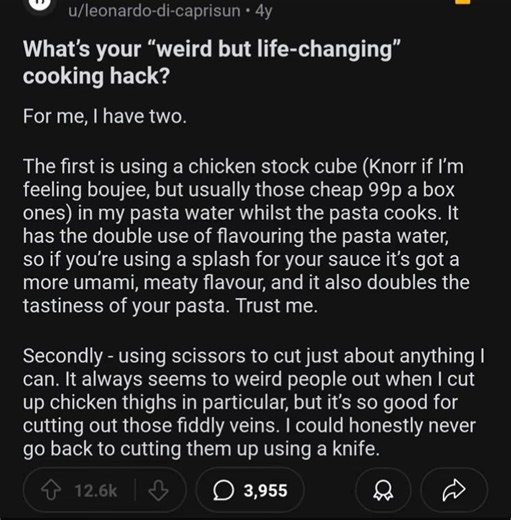Click the 12.6k vote count
Screen dimensions: 511x520
click(96, 491)
